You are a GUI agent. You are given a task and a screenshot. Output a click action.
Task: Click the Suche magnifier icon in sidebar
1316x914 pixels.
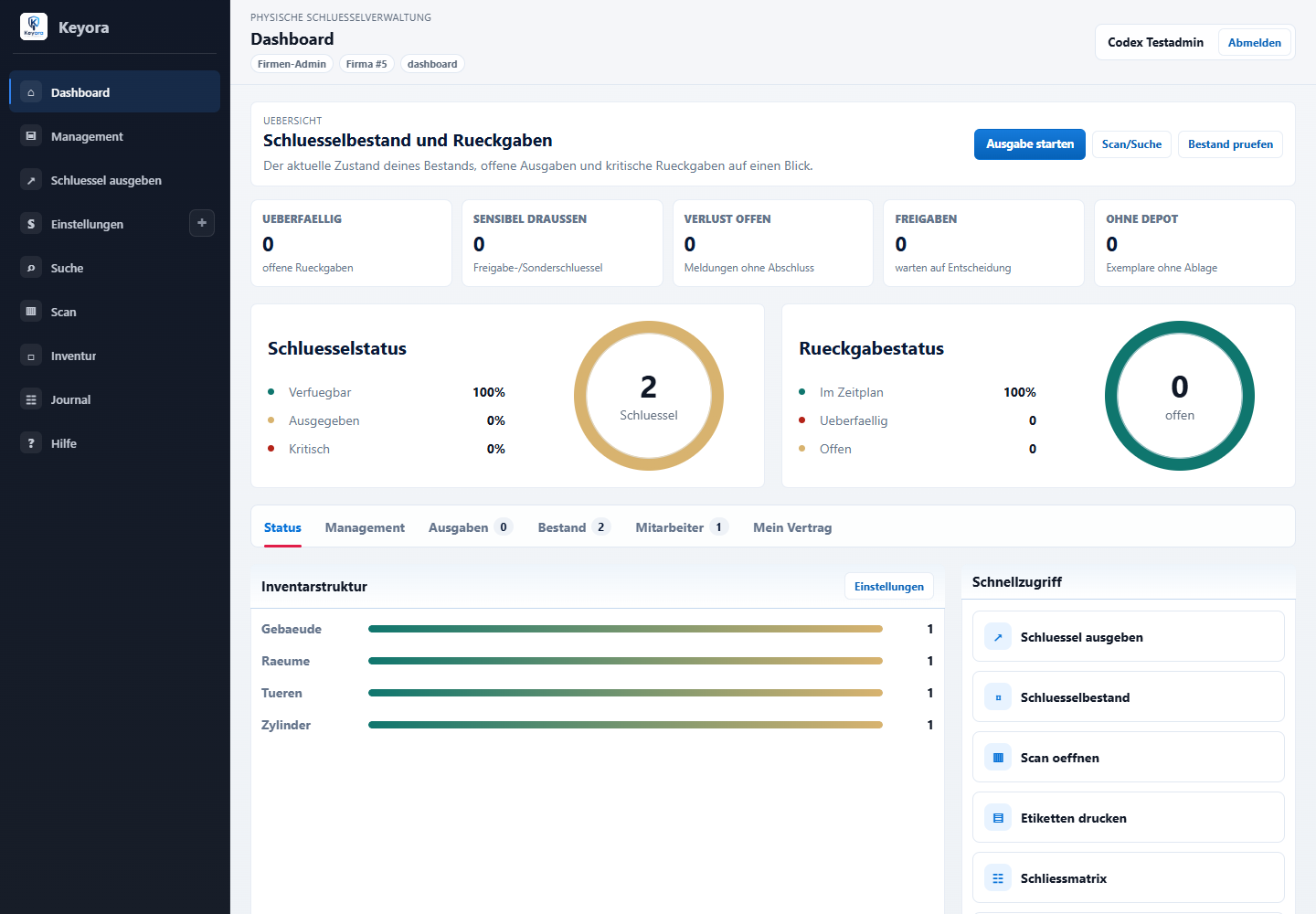tap(31, 268)
